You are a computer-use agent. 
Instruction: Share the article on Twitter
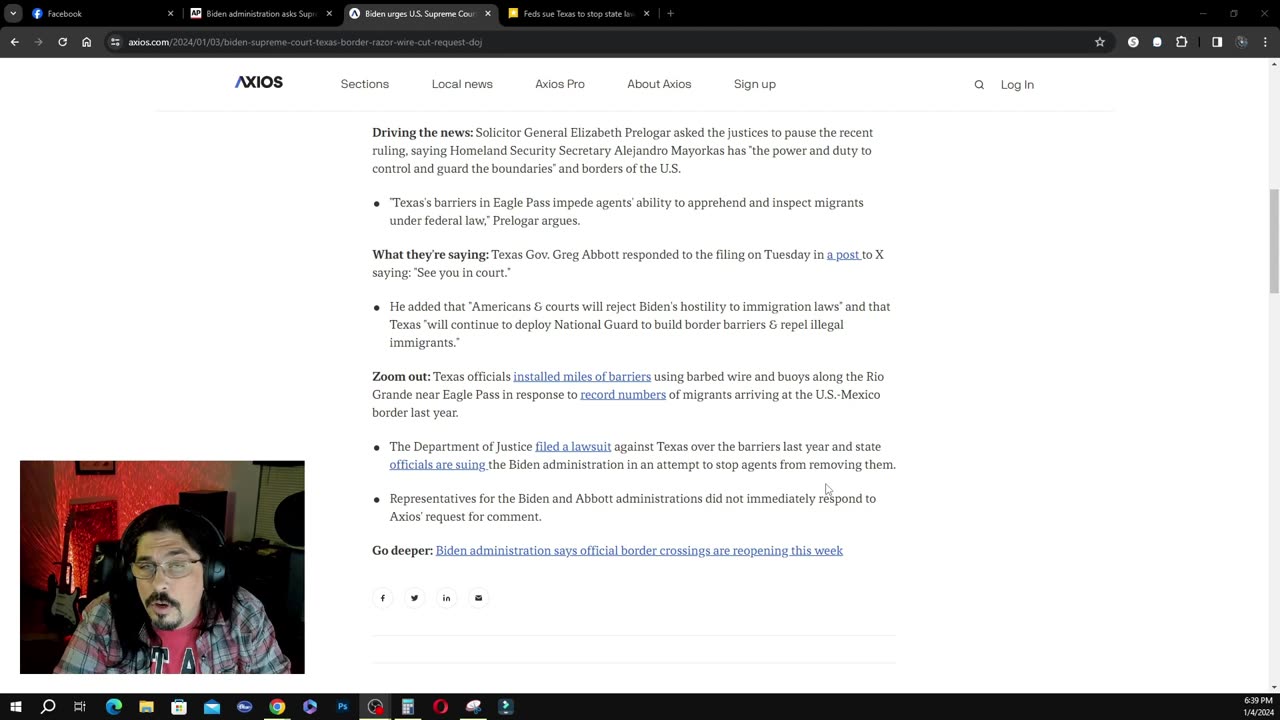pos(414,598)
